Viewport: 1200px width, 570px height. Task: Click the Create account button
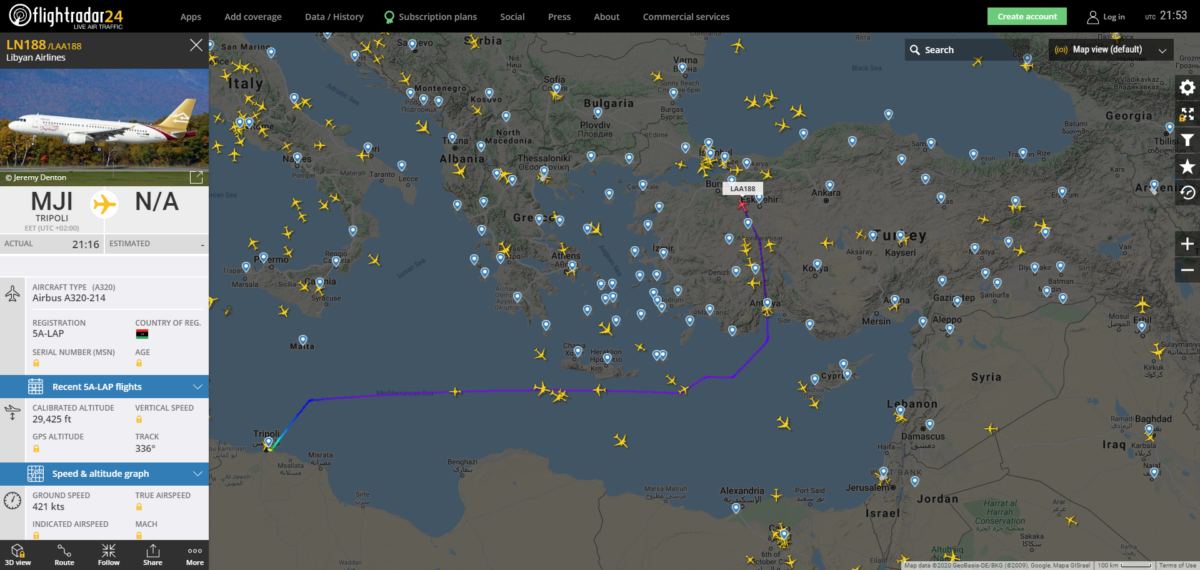click(x=1027, y=16)
